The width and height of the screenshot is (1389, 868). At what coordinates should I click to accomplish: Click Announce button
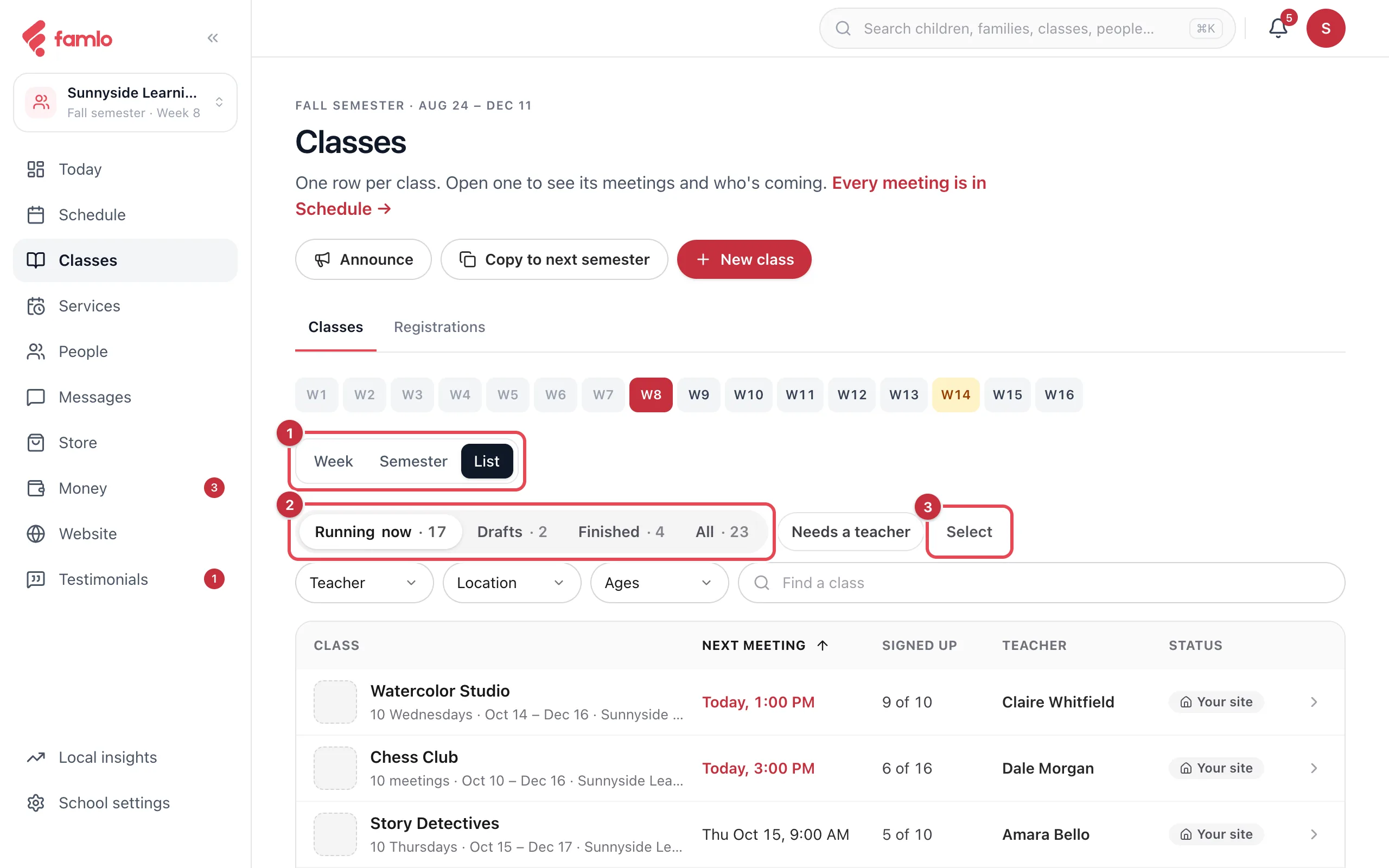click(x=364, y=259)
